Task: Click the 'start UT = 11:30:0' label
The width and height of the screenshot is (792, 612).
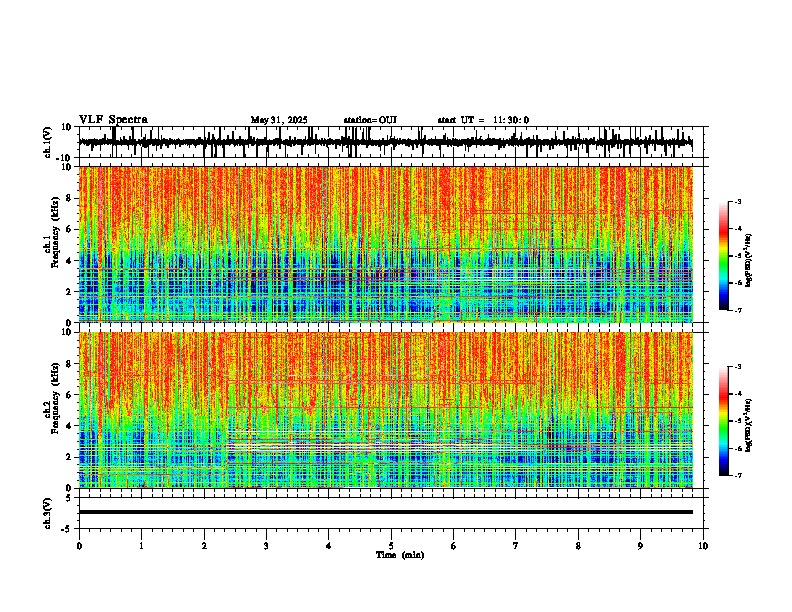Action: 483,120
